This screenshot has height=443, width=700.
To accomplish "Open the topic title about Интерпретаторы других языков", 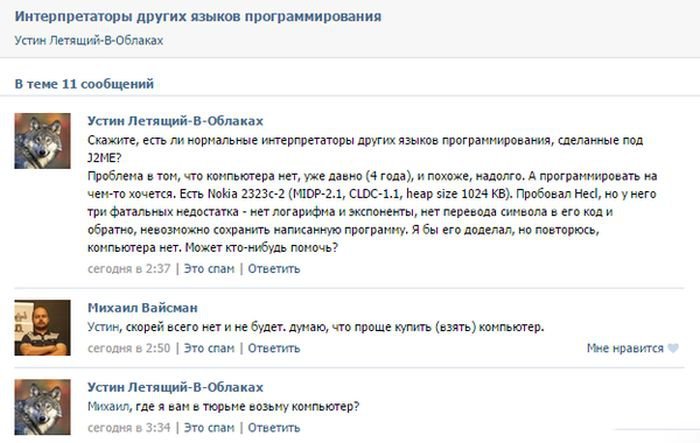I will 196,17.
